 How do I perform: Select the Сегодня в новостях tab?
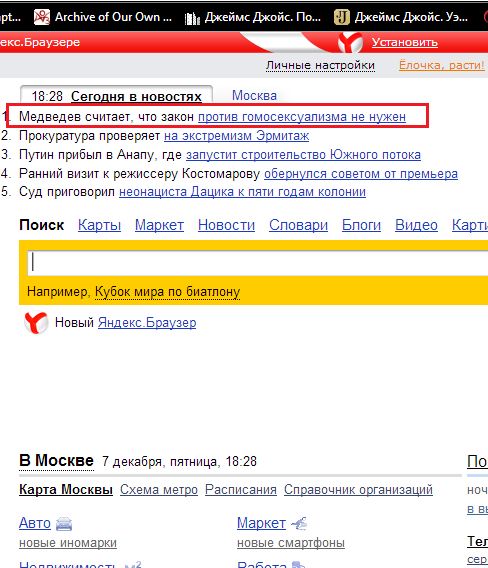(x=136, y=96)
